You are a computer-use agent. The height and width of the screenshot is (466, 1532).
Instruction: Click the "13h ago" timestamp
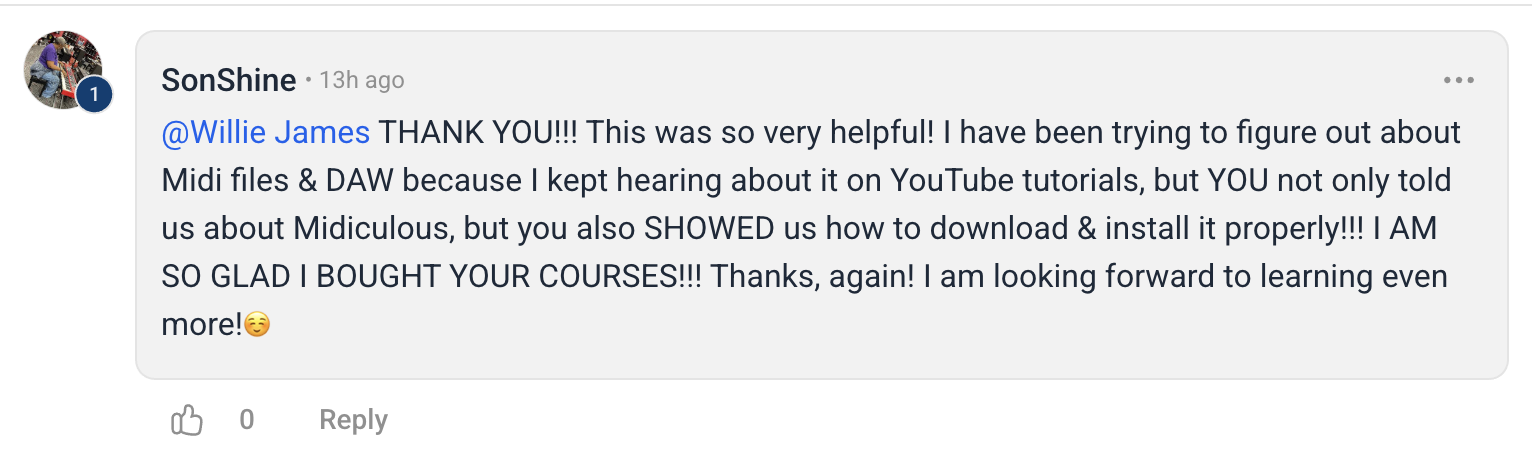[362, 81]
